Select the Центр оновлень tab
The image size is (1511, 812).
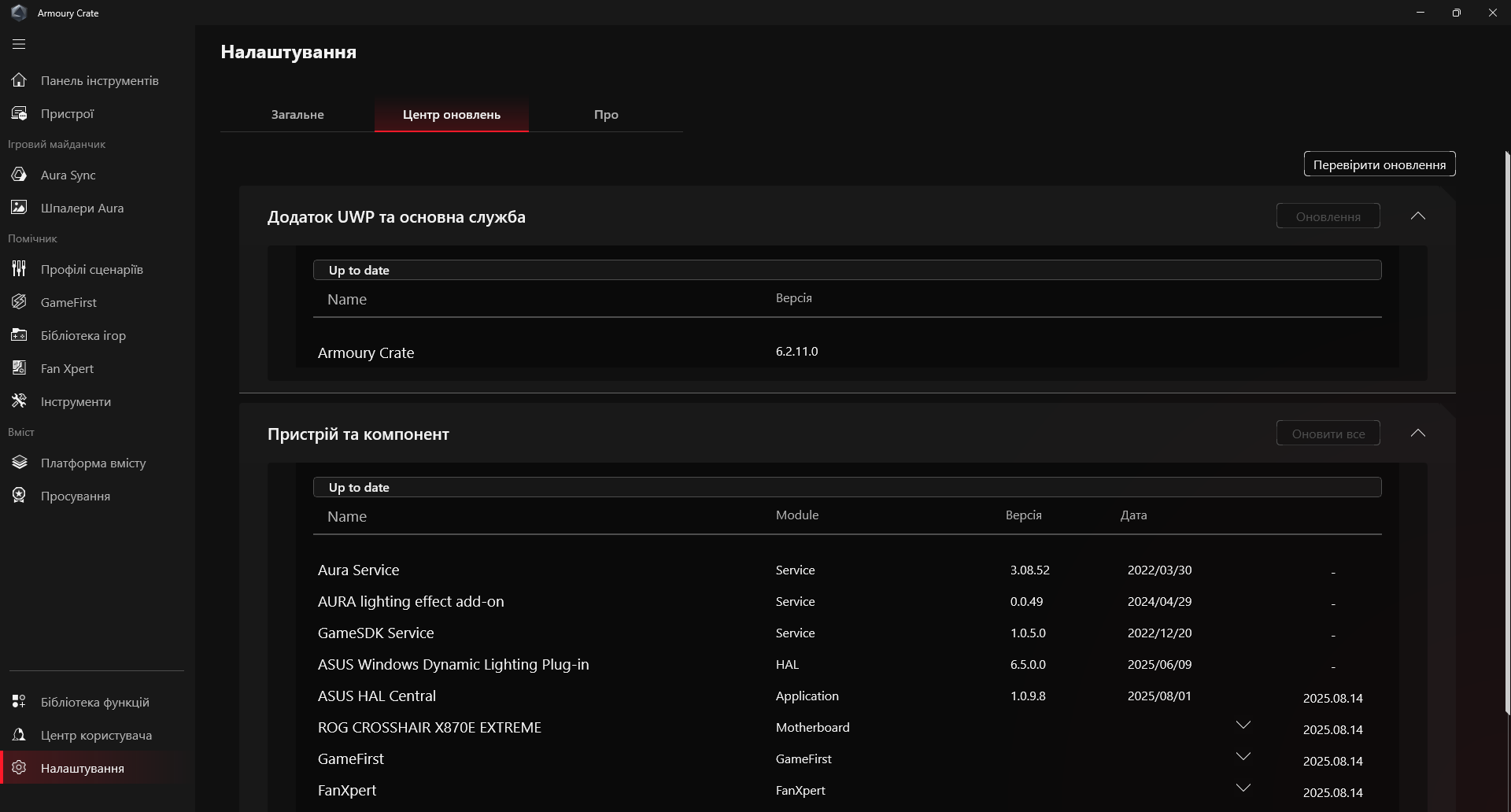452,115
